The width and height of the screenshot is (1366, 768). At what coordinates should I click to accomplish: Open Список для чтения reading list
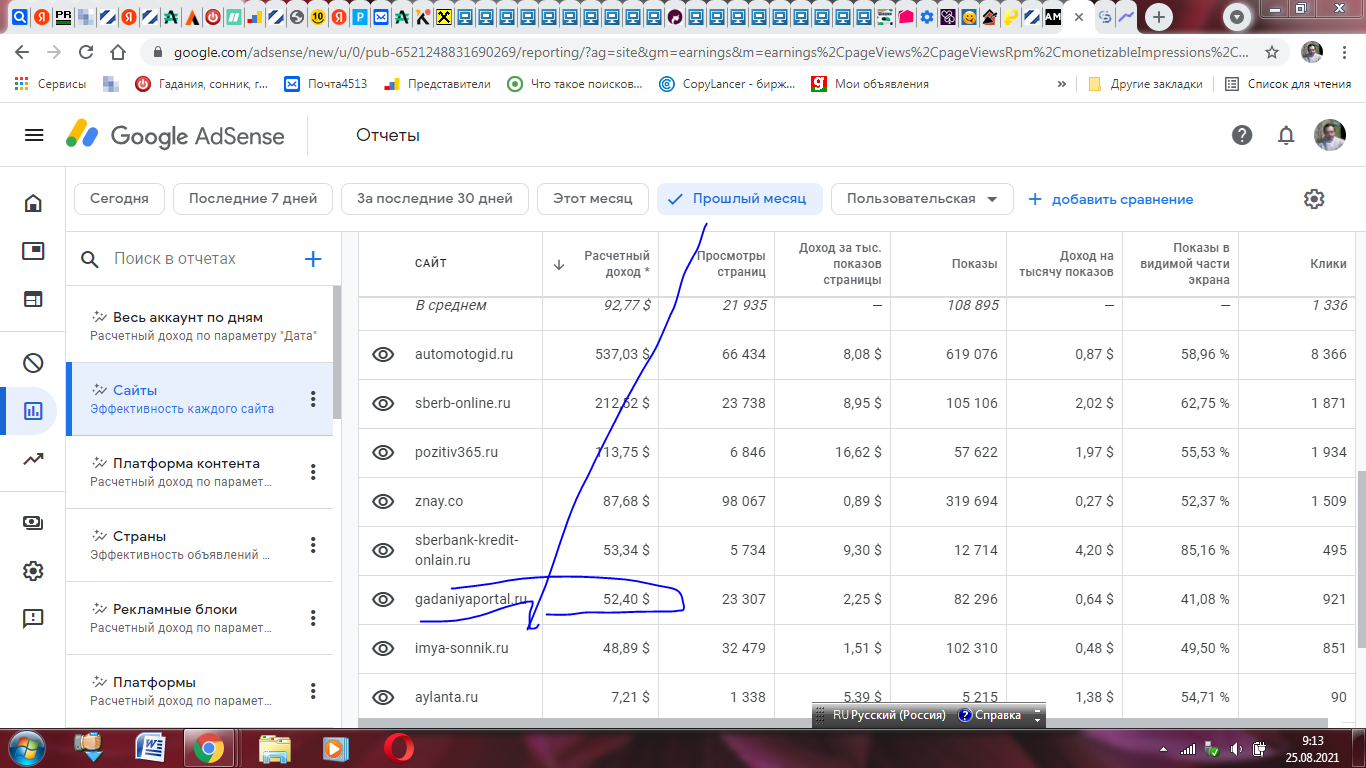(x=1288, y=84)
